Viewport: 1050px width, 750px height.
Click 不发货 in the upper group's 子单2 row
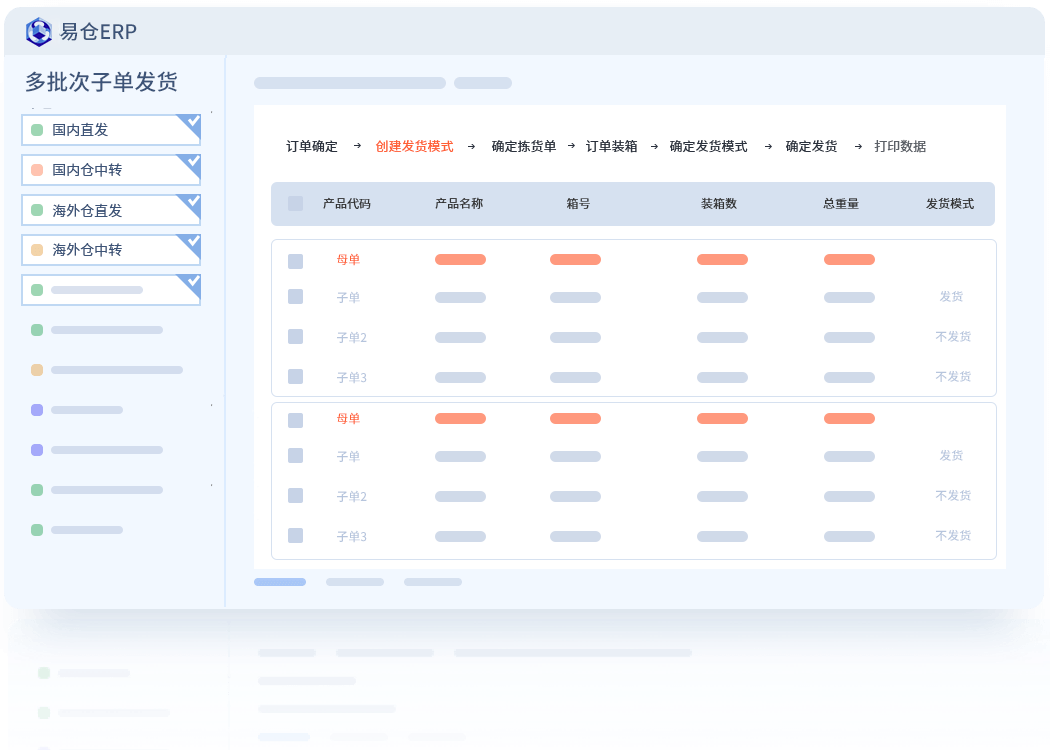click(x=953, y=336)
